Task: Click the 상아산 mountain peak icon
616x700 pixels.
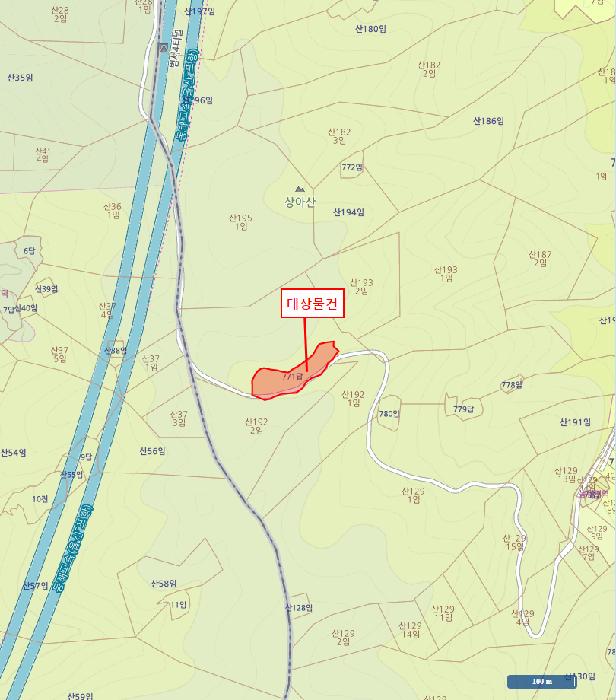Action: pos(300,189)
